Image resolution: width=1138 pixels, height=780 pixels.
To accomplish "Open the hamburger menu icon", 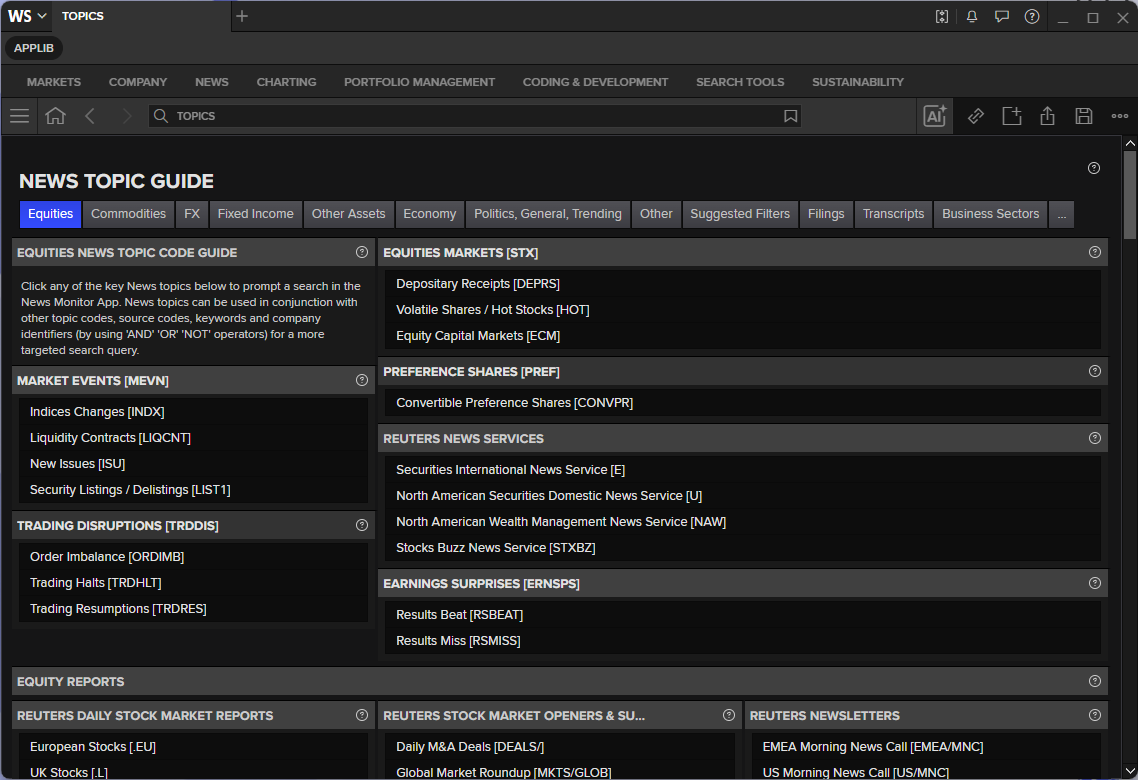I will (x=20, y=116).
